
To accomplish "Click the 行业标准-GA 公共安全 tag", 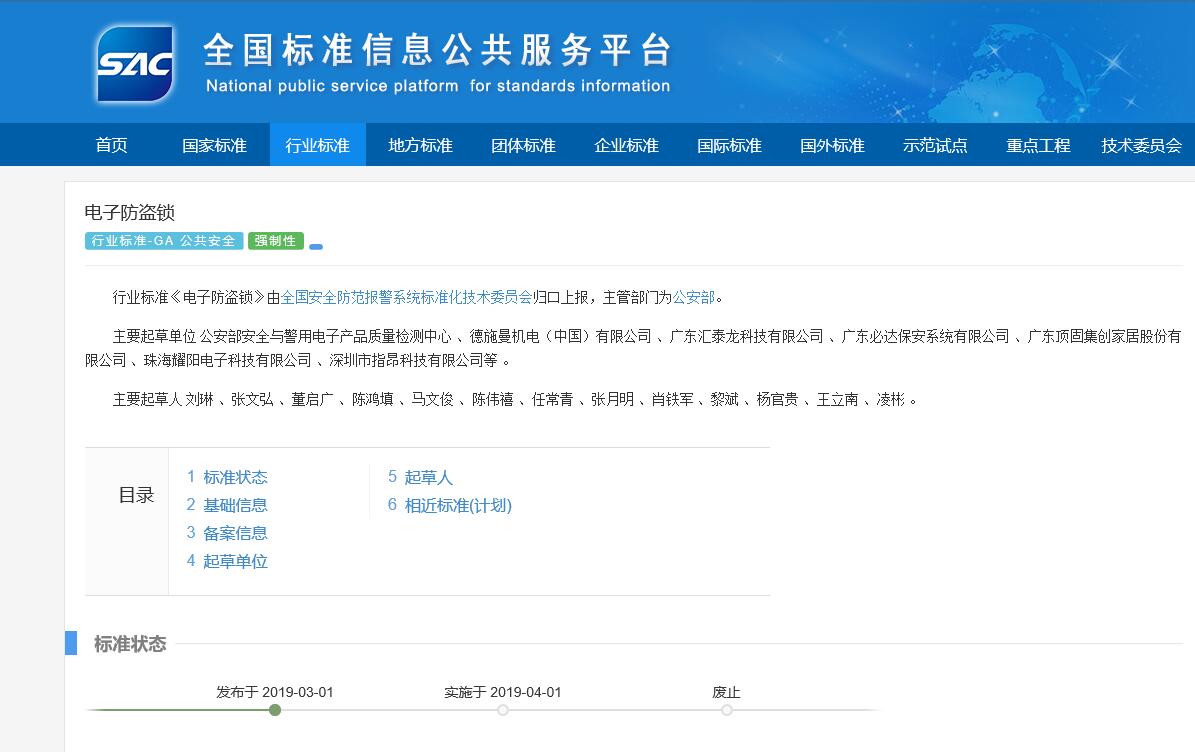I will (x=164, y=241).
